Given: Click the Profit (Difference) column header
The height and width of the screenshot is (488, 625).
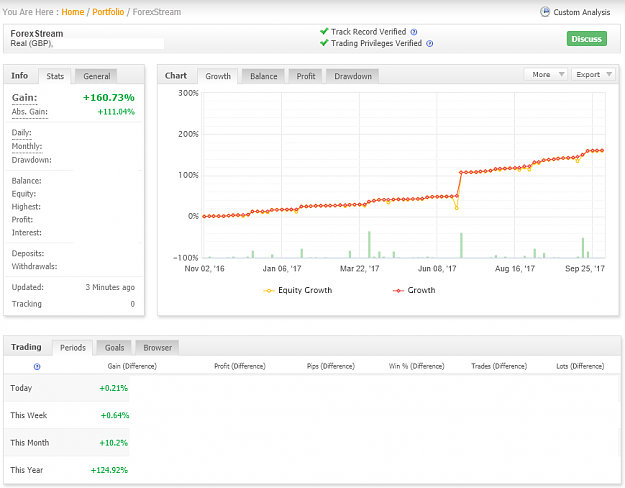Looking at the screenshot, I should point(240,366).
